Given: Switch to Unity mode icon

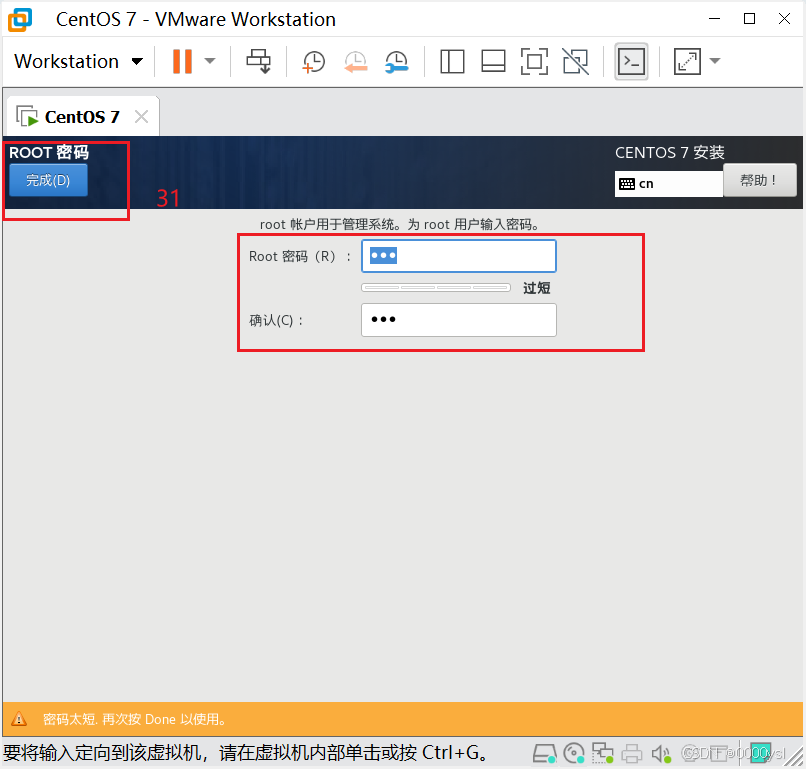Looking at the screenshot, I should (x=576, y=62).
